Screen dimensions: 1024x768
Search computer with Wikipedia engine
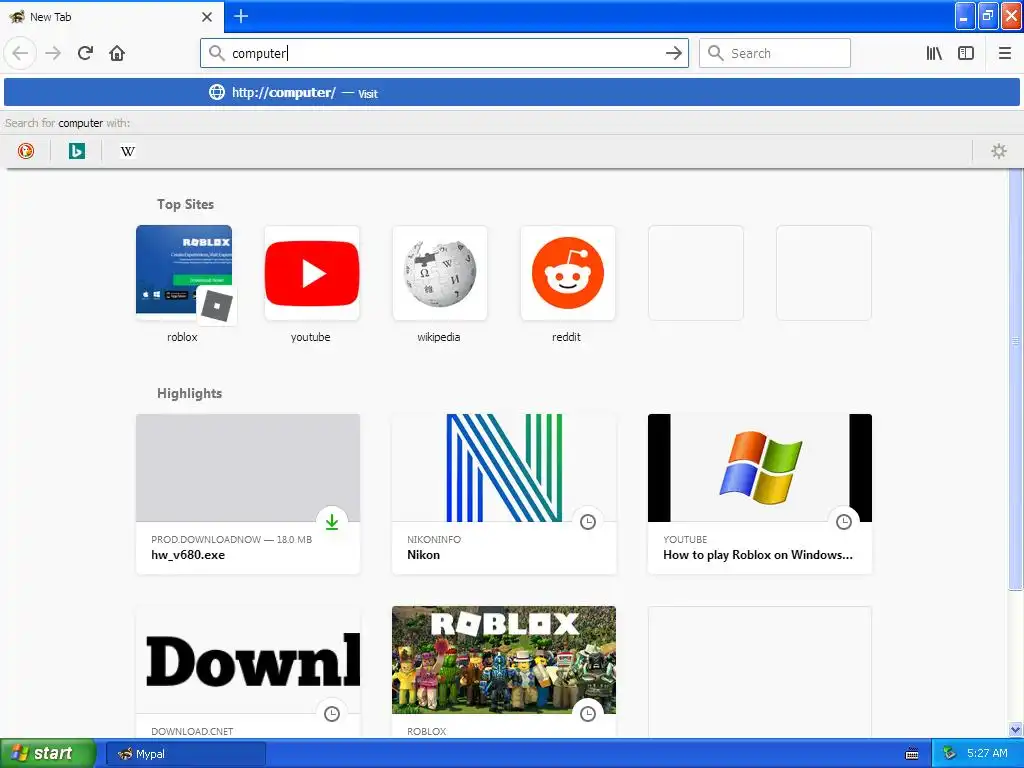pos(127,151)
